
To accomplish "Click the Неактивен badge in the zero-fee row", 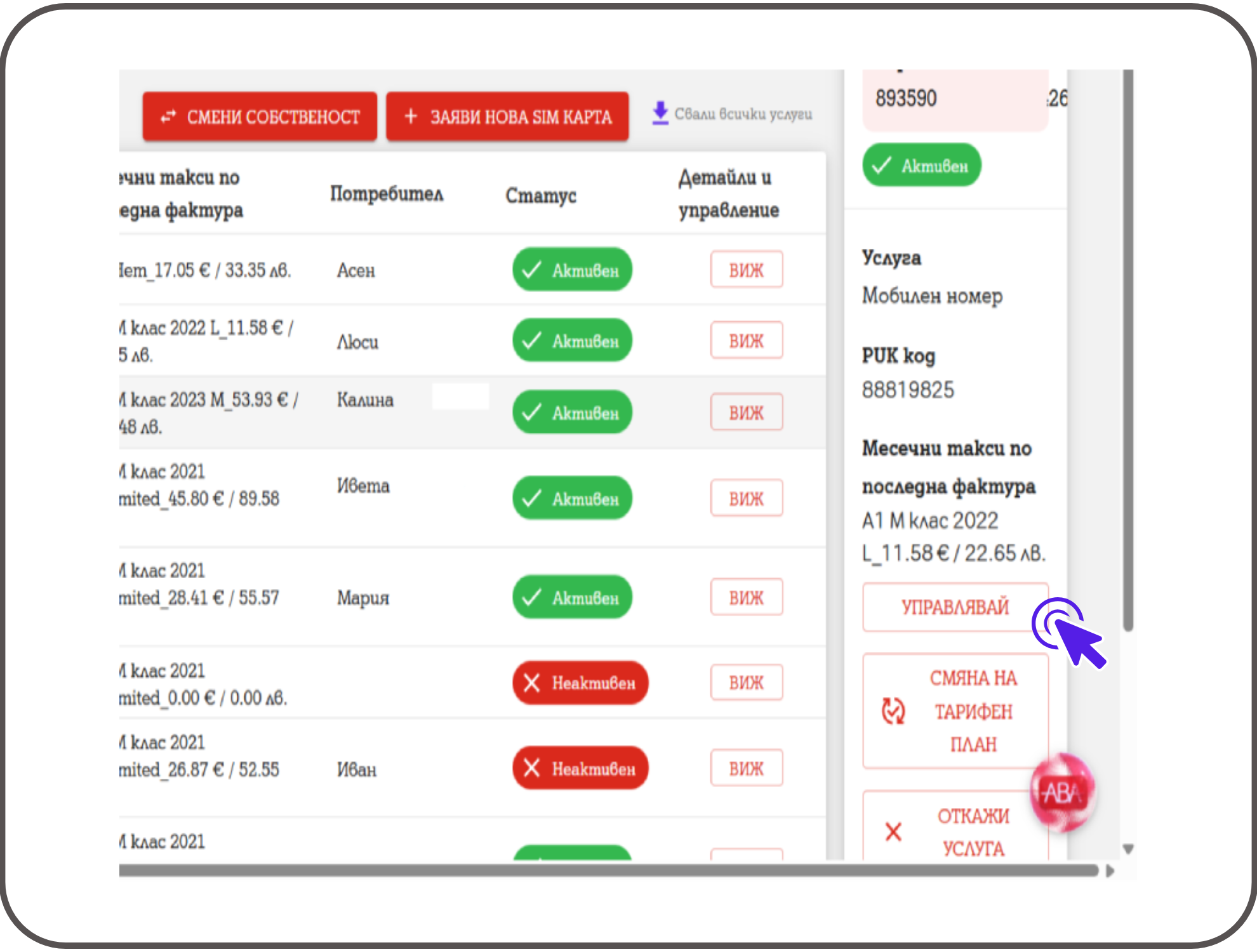I will pos(580,683).
